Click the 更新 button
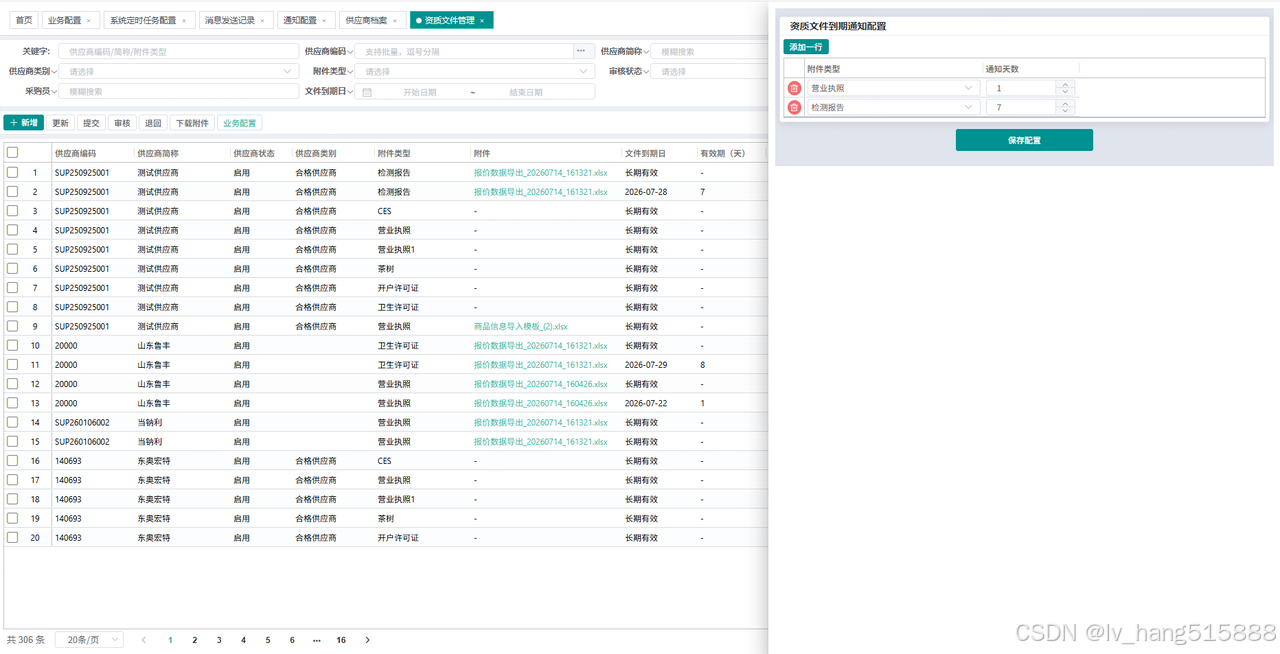This screenshot has width=1280, height=654. pos(61,123)
